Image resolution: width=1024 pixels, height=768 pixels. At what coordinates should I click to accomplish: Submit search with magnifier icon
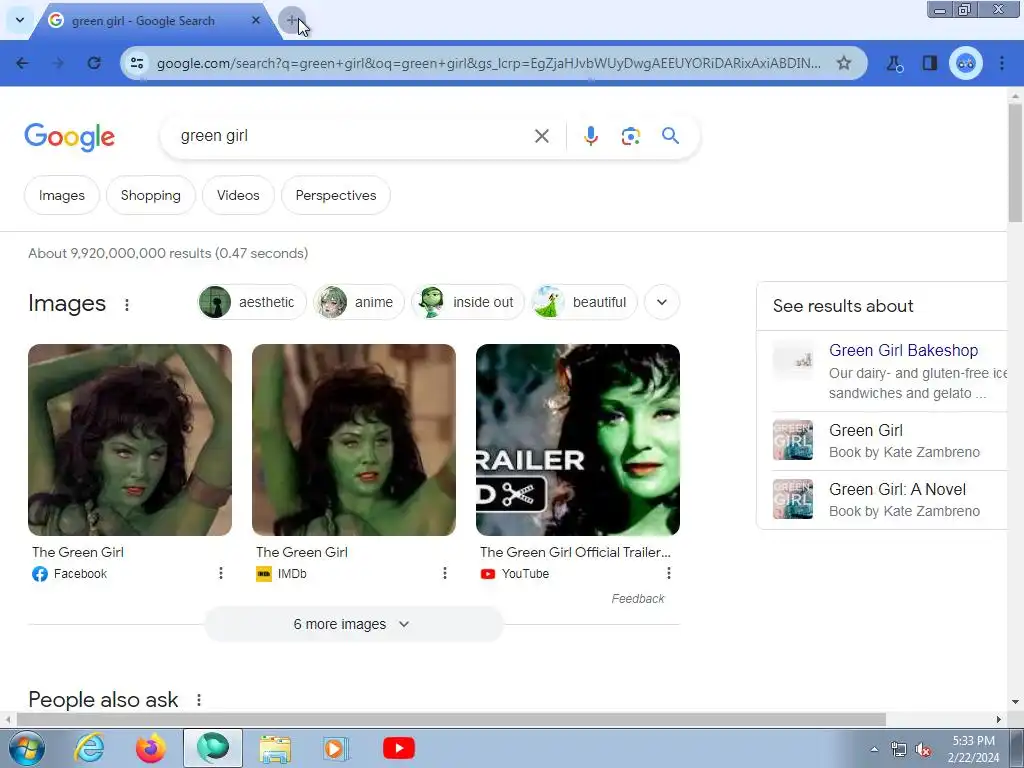(x=670, y=136)
